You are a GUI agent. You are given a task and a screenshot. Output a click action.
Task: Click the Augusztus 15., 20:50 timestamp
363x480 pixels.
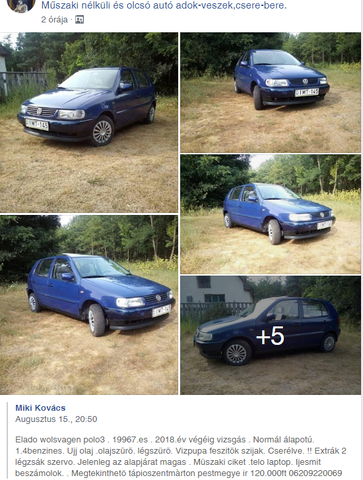pyautogui.click(x=56, y=419)
